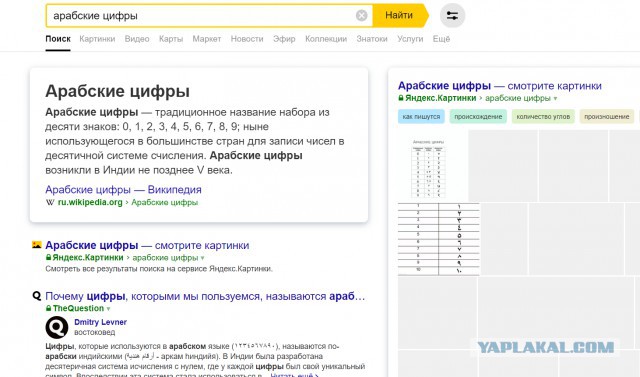The width and height of the screenshot is (640, 377).
Task: Click the images favicon beside left result
Action: [x=37, y=245]
